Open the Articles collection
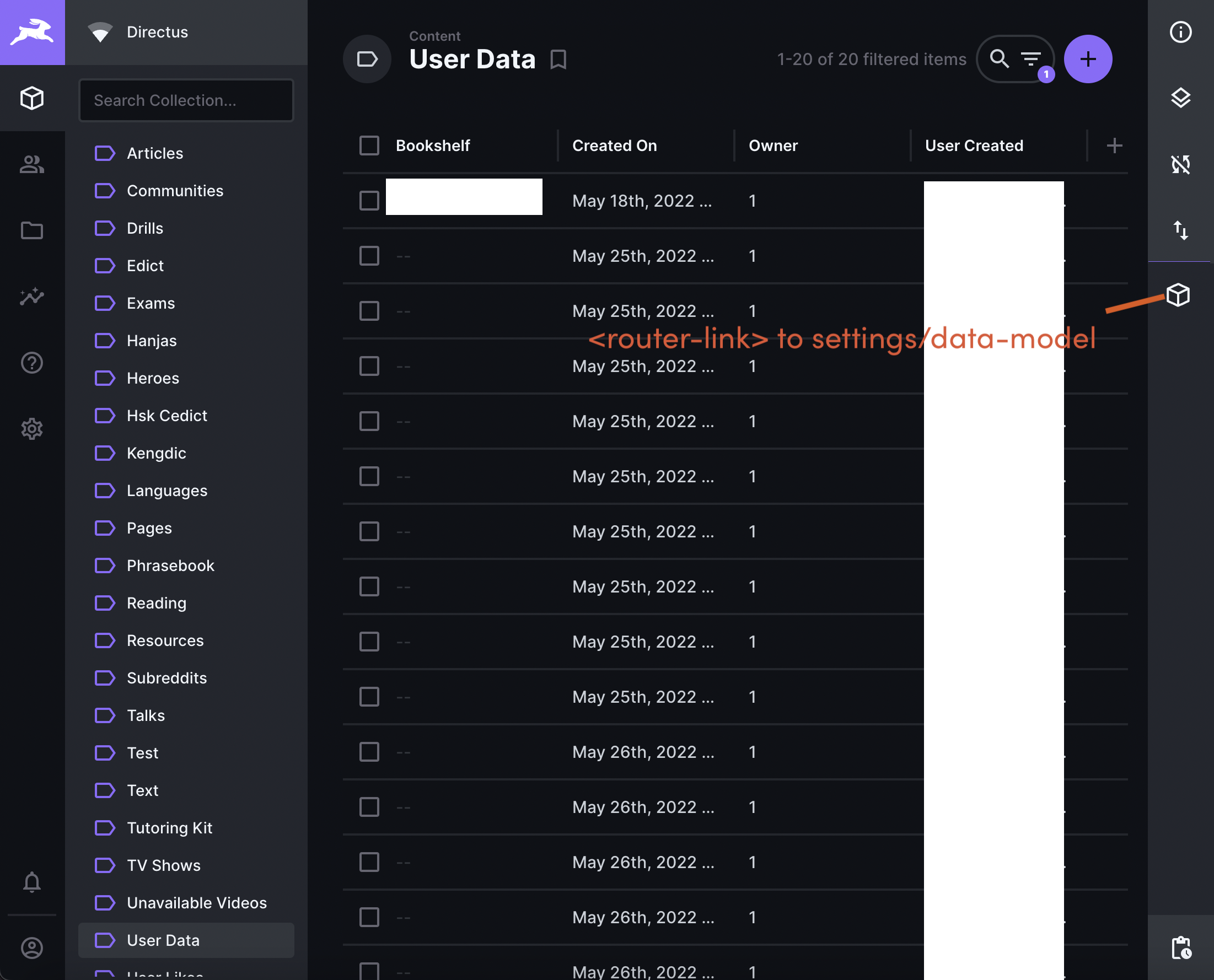1214x980 pixels. click(x=186, y=153)
